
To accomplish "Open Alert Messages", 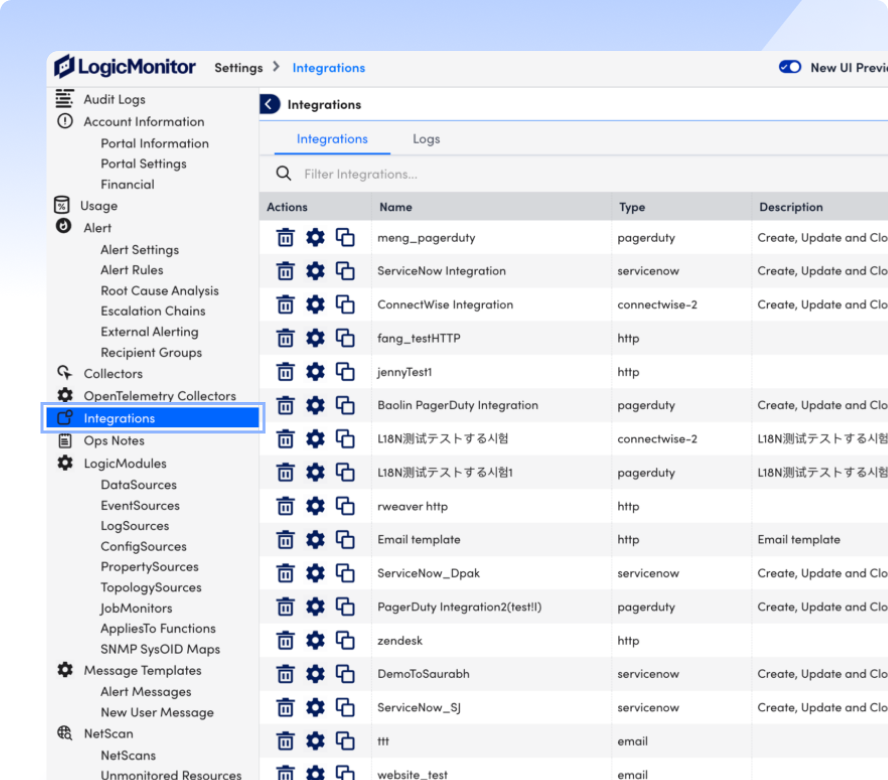I will (146, 692).
